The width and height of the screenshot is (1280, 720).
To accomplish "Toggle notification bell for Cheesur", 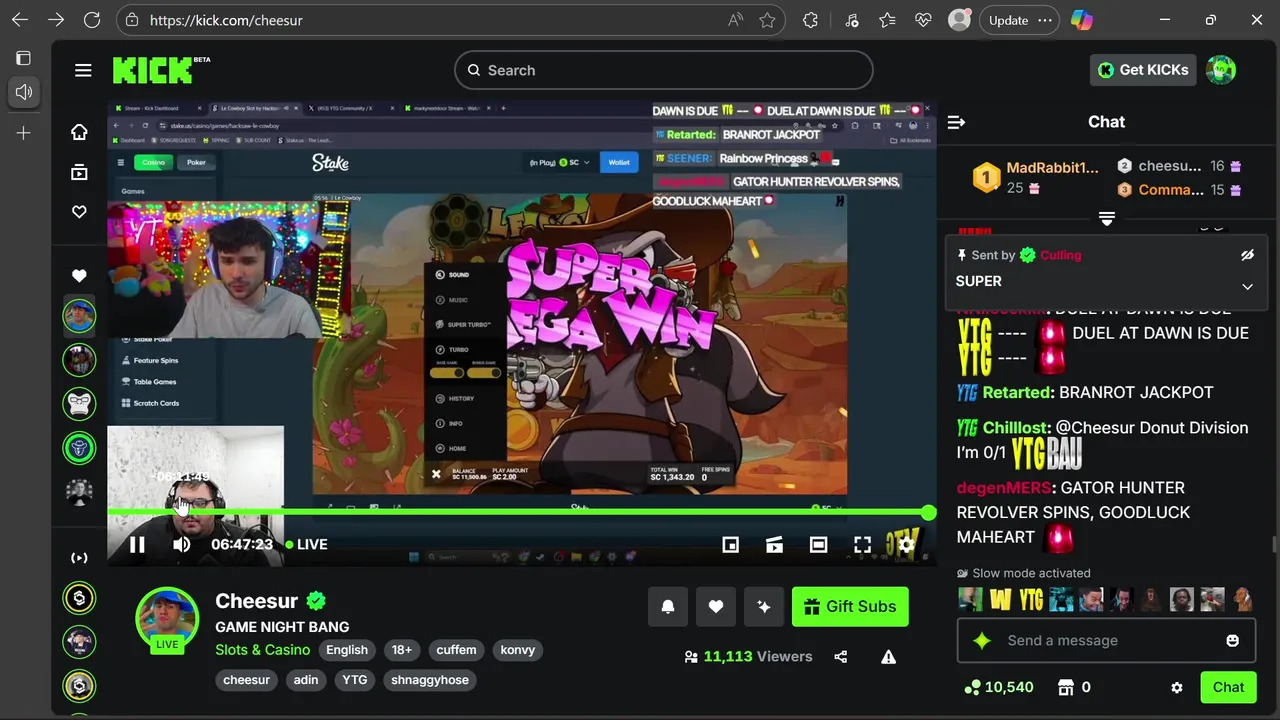I will pos(668,606).
